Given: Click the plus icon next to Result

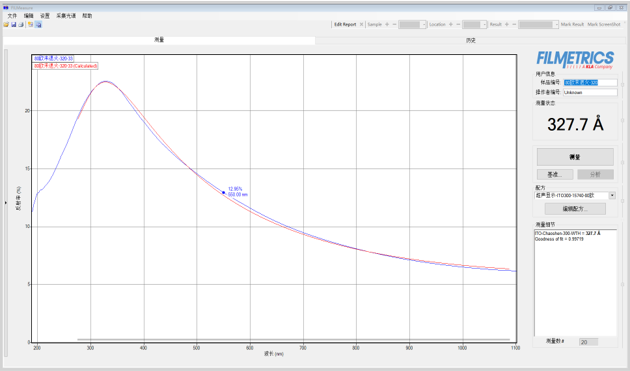Looking at the screenshot, I should click(x=507, y=25).
